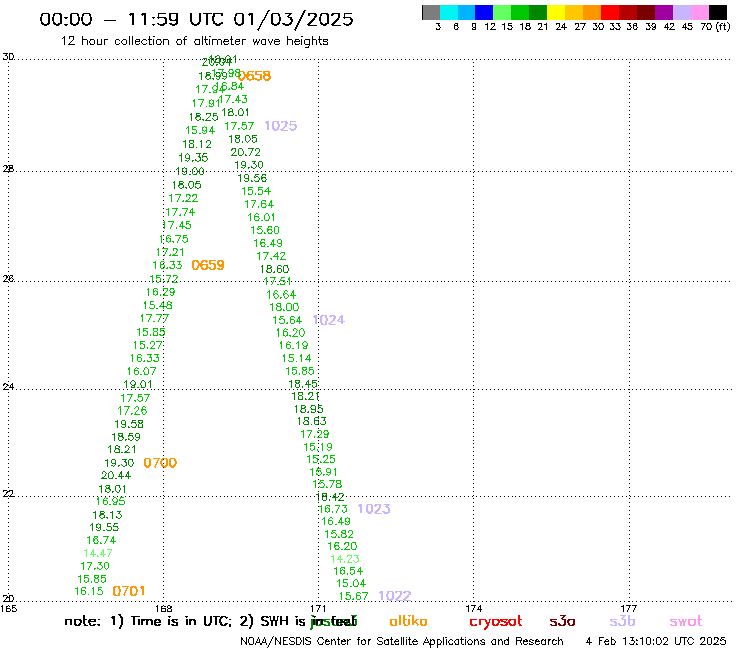Click the orange time stamp 0658
The image size is (740, 650).
click(255, 76)
